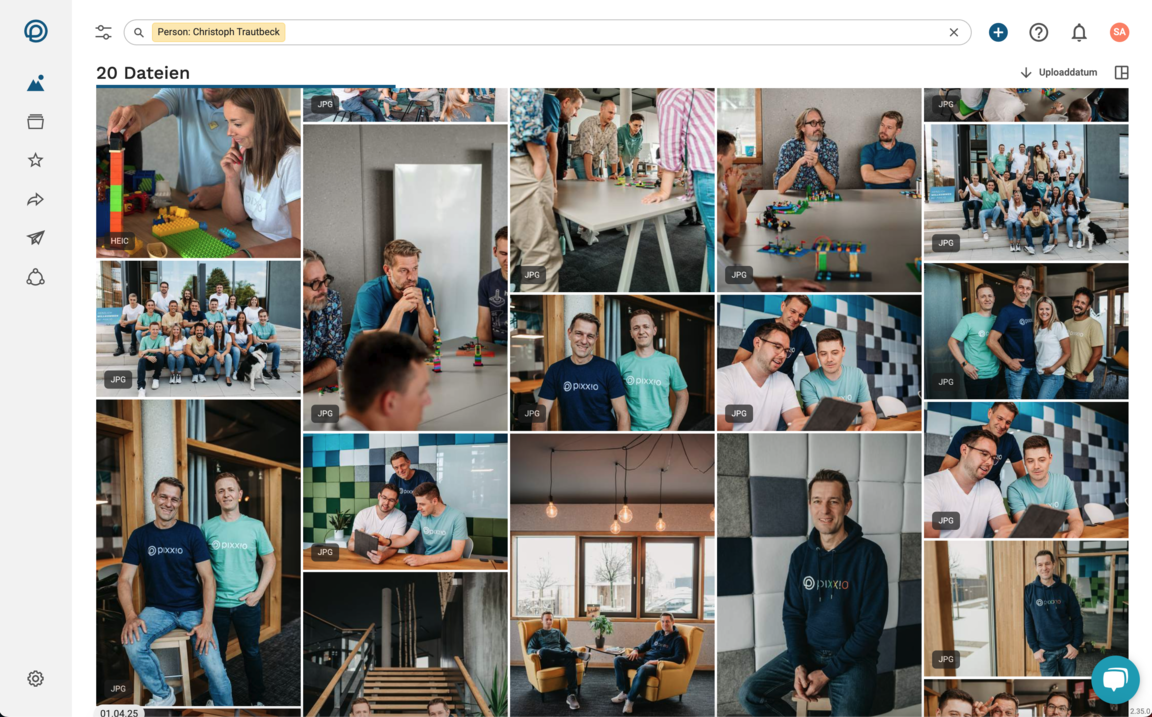
Task: Click into the search input field
Action: point(600,32)
